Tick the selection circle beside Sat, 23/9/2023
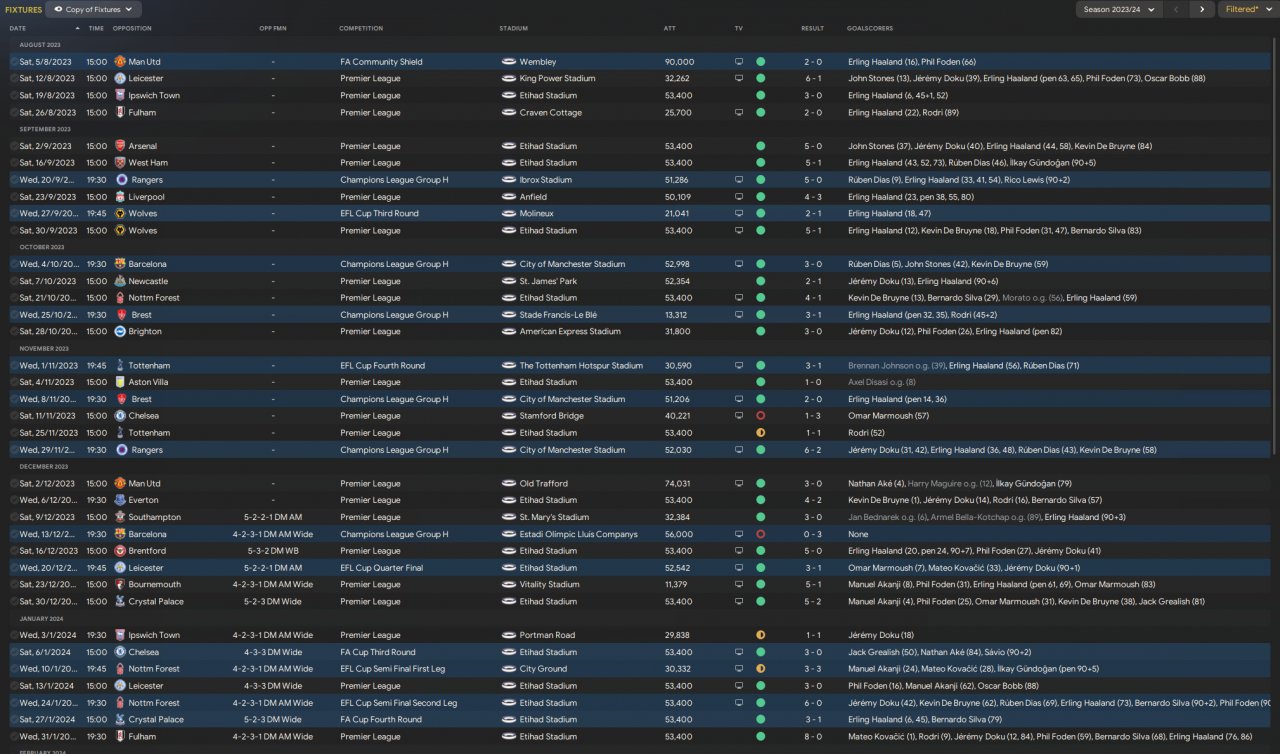 point(14,197)
